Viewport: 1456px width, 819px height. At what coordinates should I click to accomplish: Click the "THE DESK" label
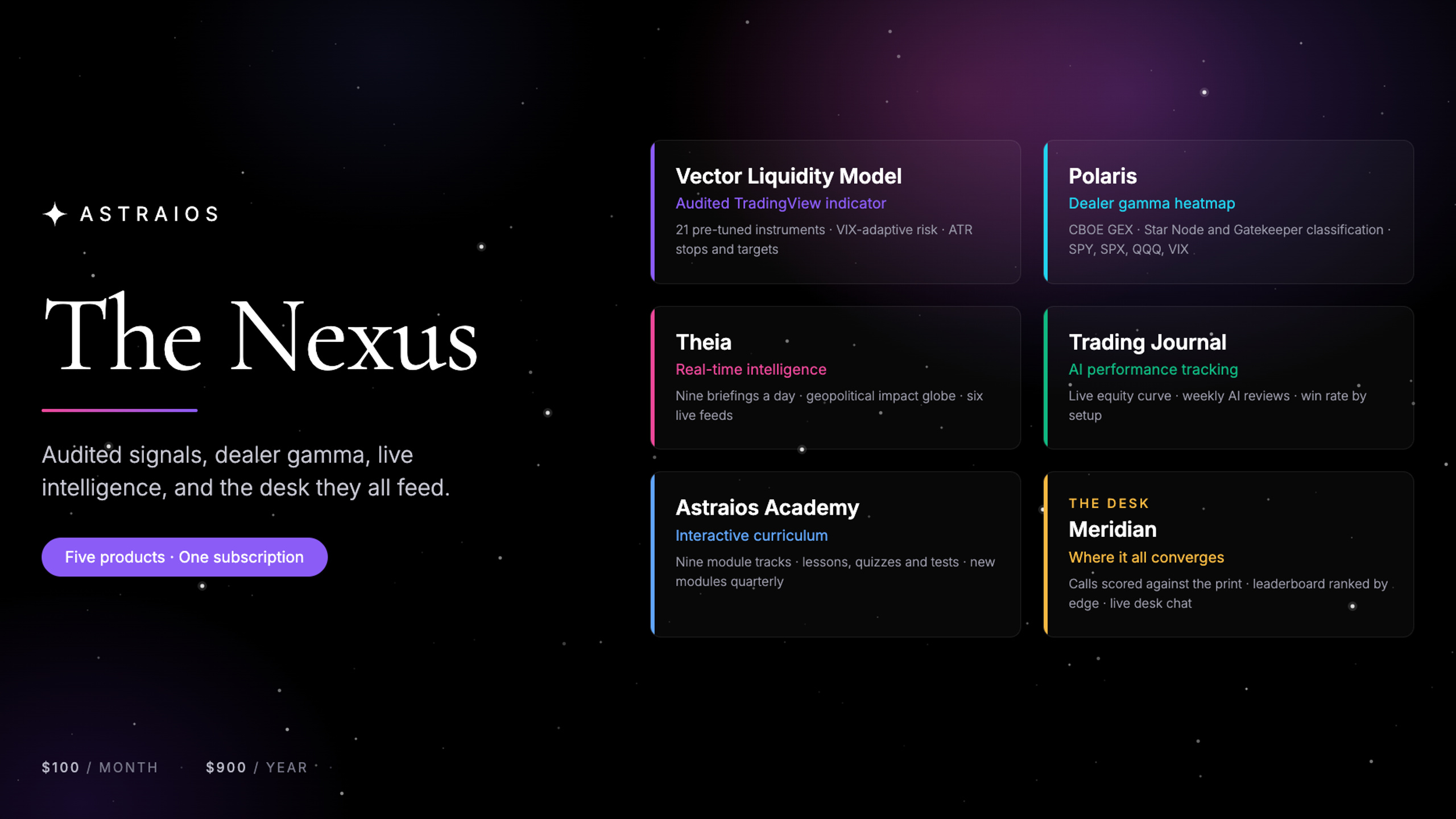(x=1108, y=503)
